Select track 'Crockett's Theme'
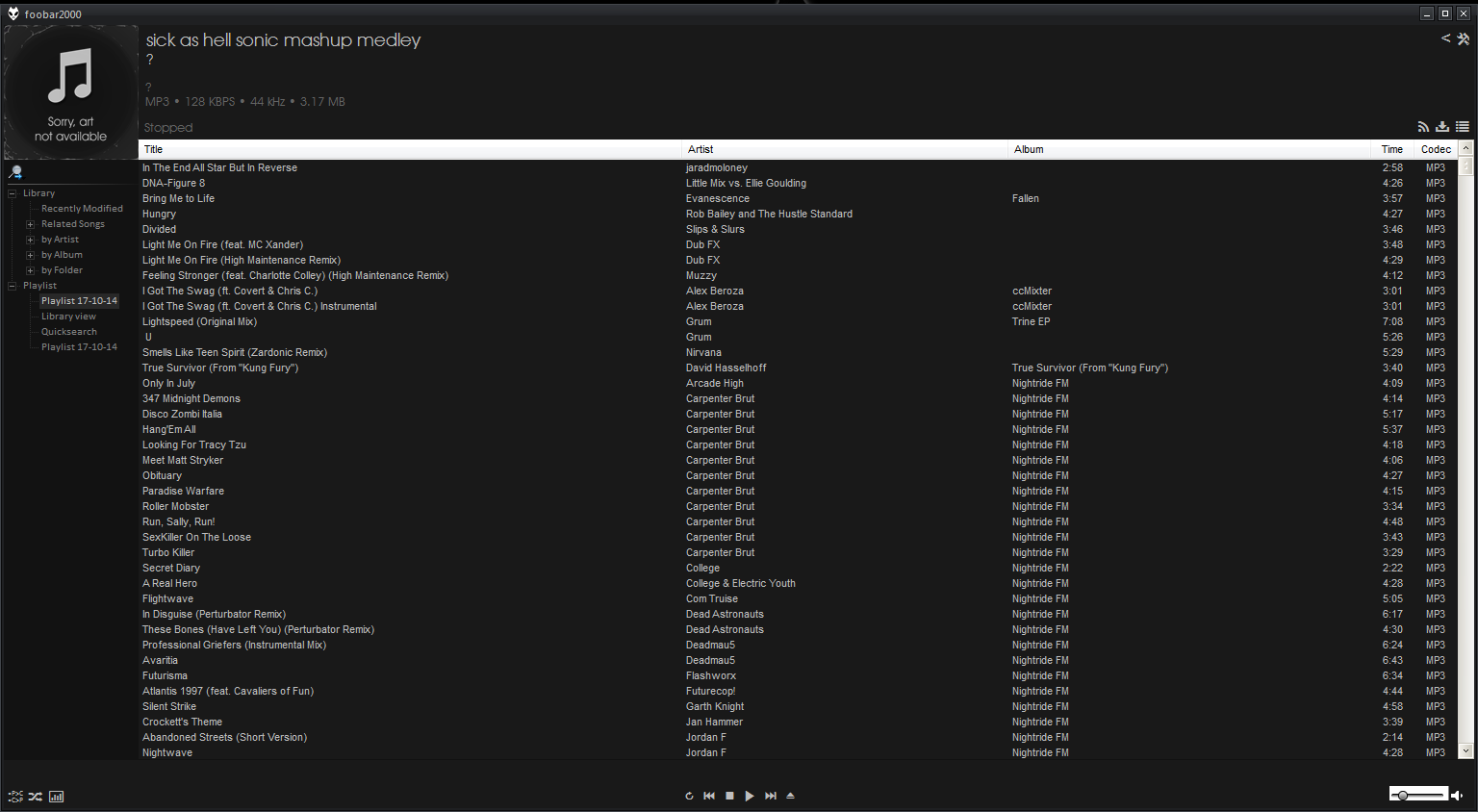 pos(182,722)
